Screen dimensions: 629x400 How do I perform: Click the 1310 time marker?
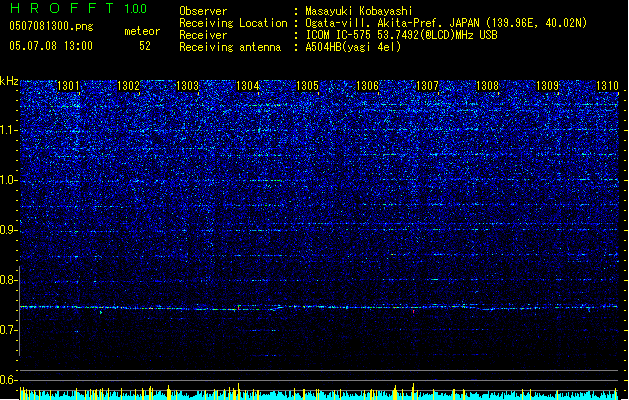click(x=607, y=86)
